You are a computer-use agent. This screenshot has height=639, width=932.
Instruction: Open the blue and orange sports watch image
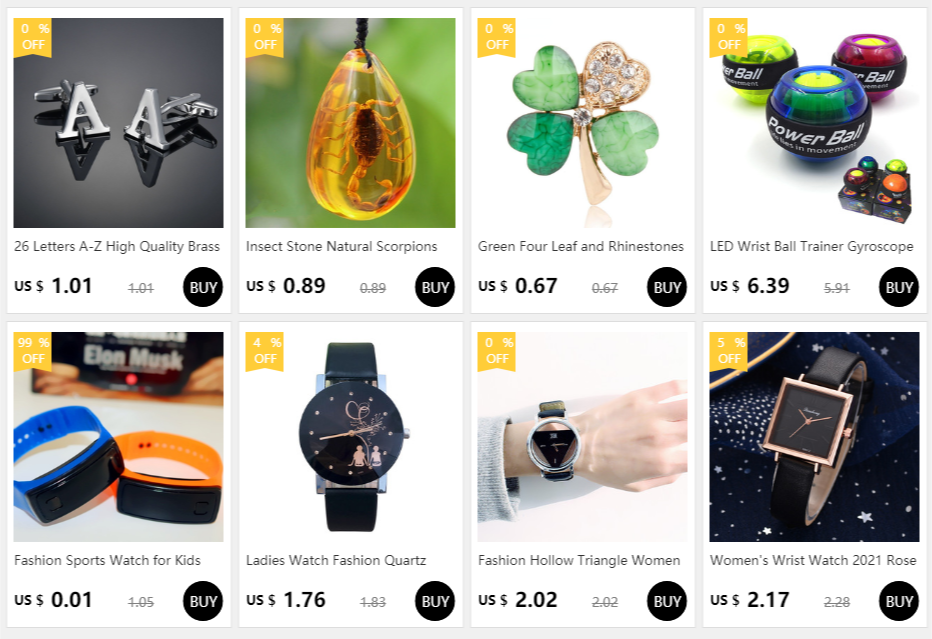tap(118, 437)
